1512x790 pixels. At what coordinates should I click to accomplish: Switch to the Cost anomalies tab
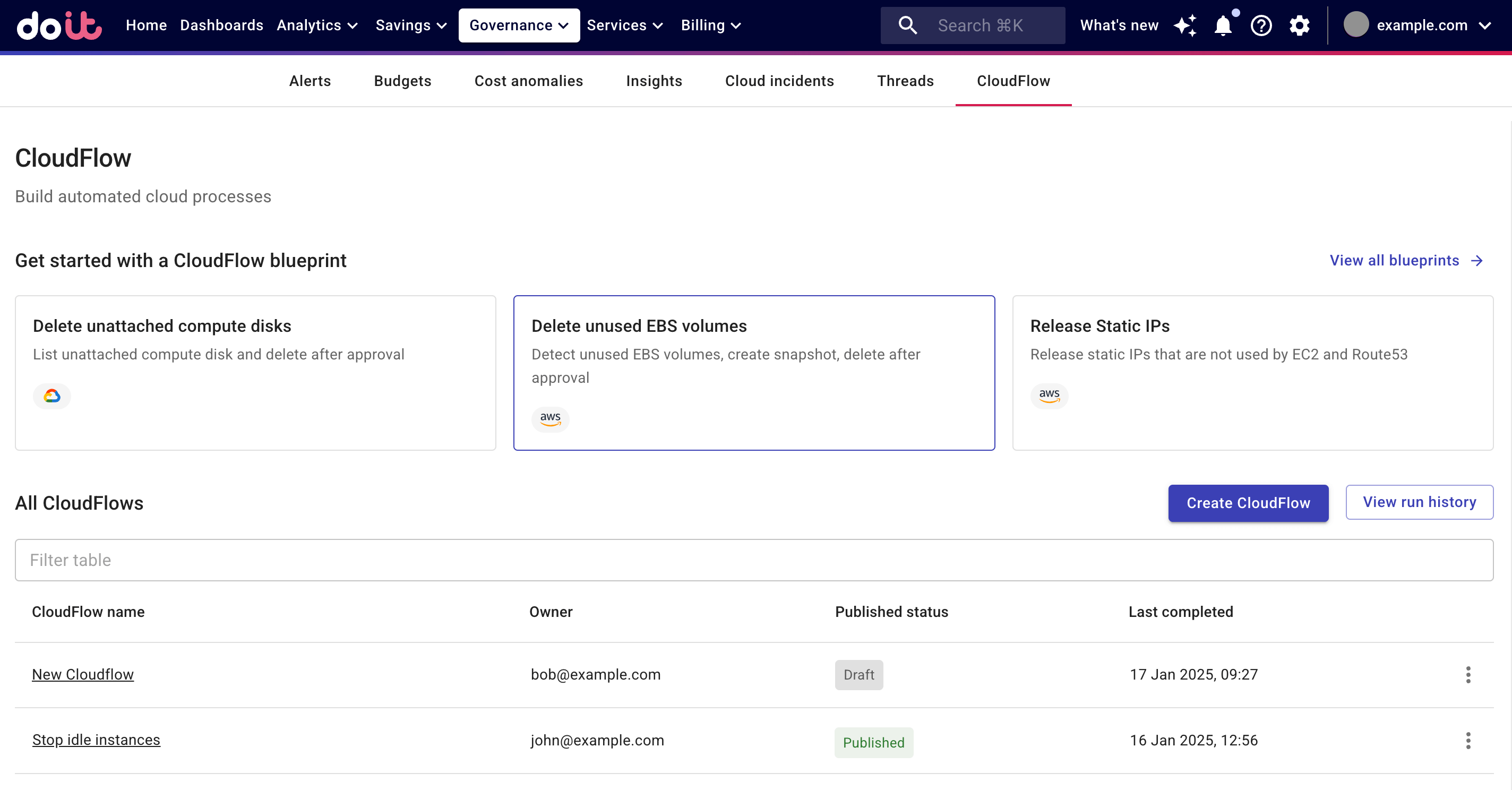click(528, 81)
